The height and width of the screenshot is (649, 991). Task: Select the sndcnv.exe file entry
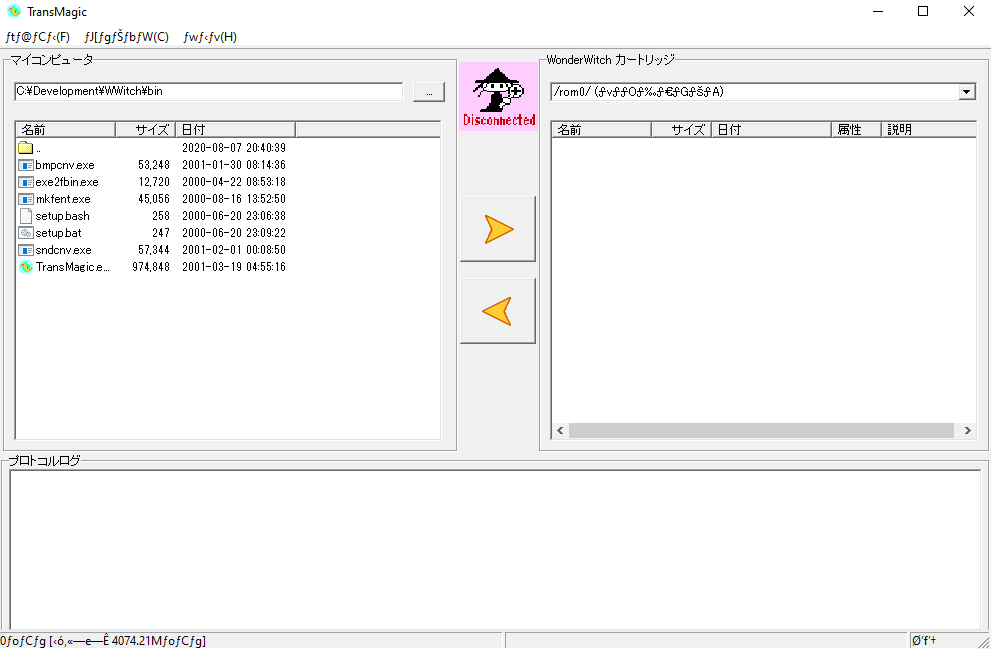pos(63,250)
